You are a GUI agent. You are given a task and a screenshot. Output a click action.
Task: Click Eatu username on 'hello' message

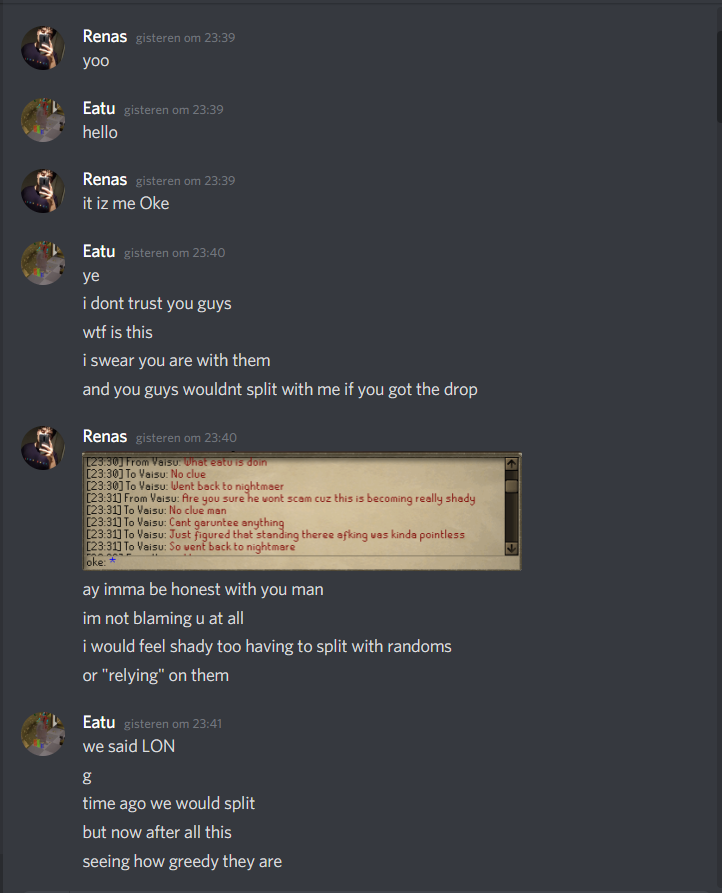click(99, 108)
